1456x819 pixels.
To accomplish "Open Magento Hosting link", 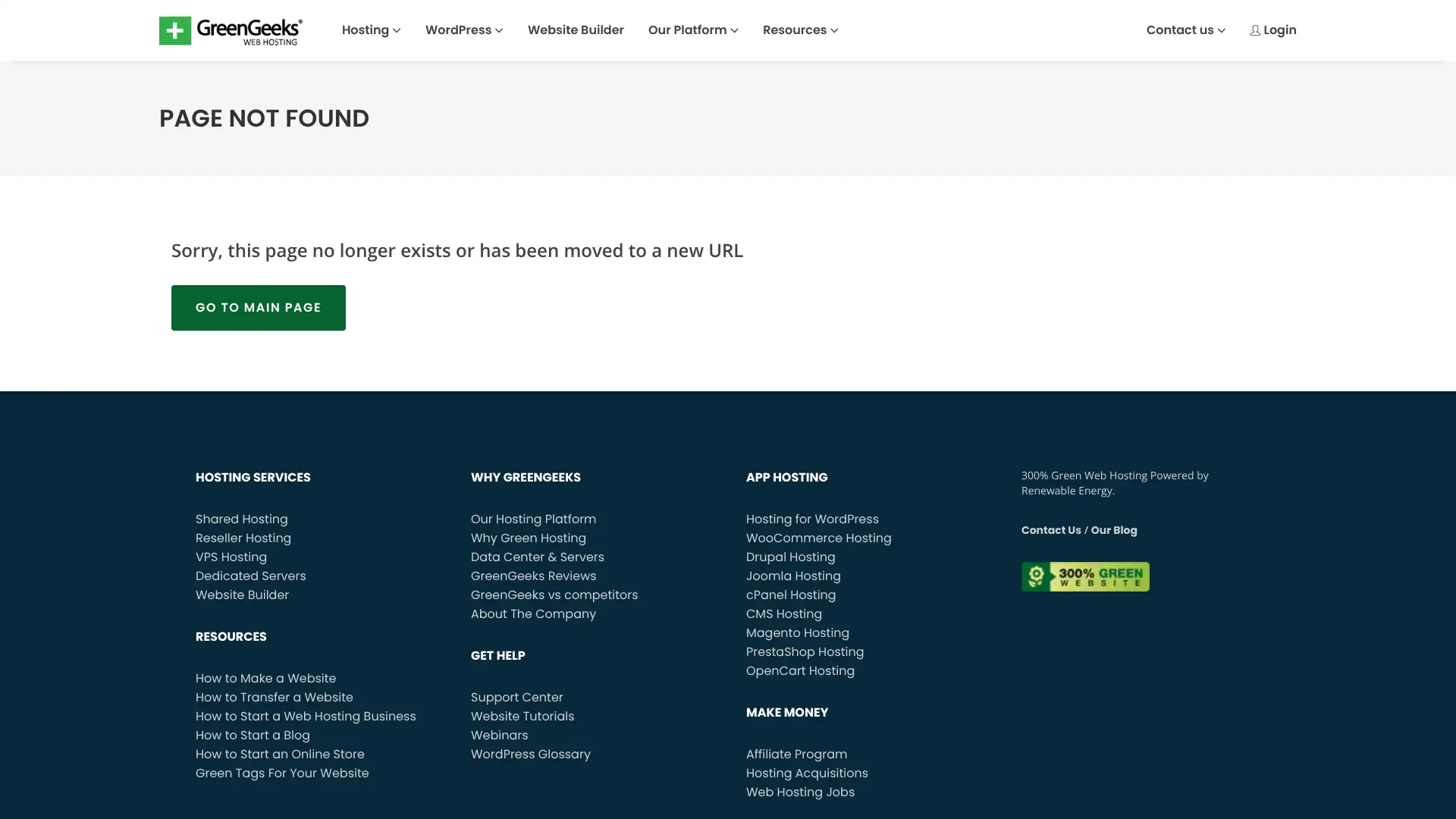I will (798, 633).
